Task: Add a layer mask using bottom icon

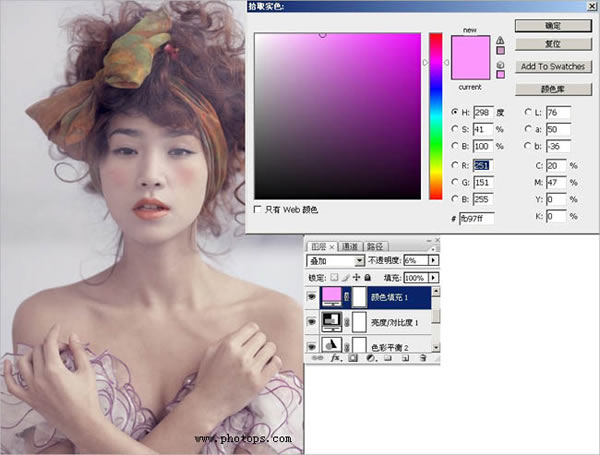Action: pyautogui.click(x=353, y=356)
